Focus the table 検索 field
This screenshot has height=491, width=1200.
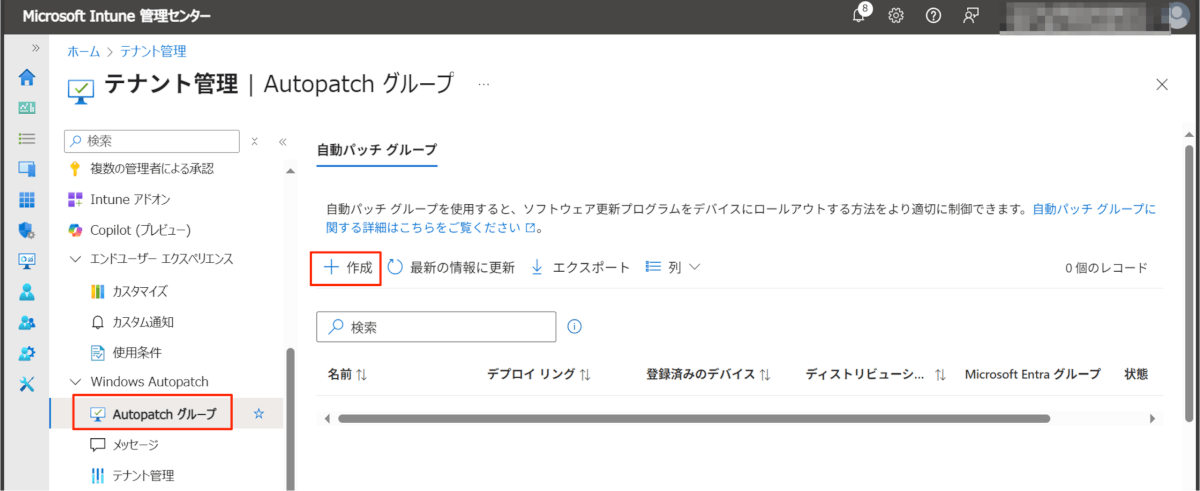coord(436,326)
